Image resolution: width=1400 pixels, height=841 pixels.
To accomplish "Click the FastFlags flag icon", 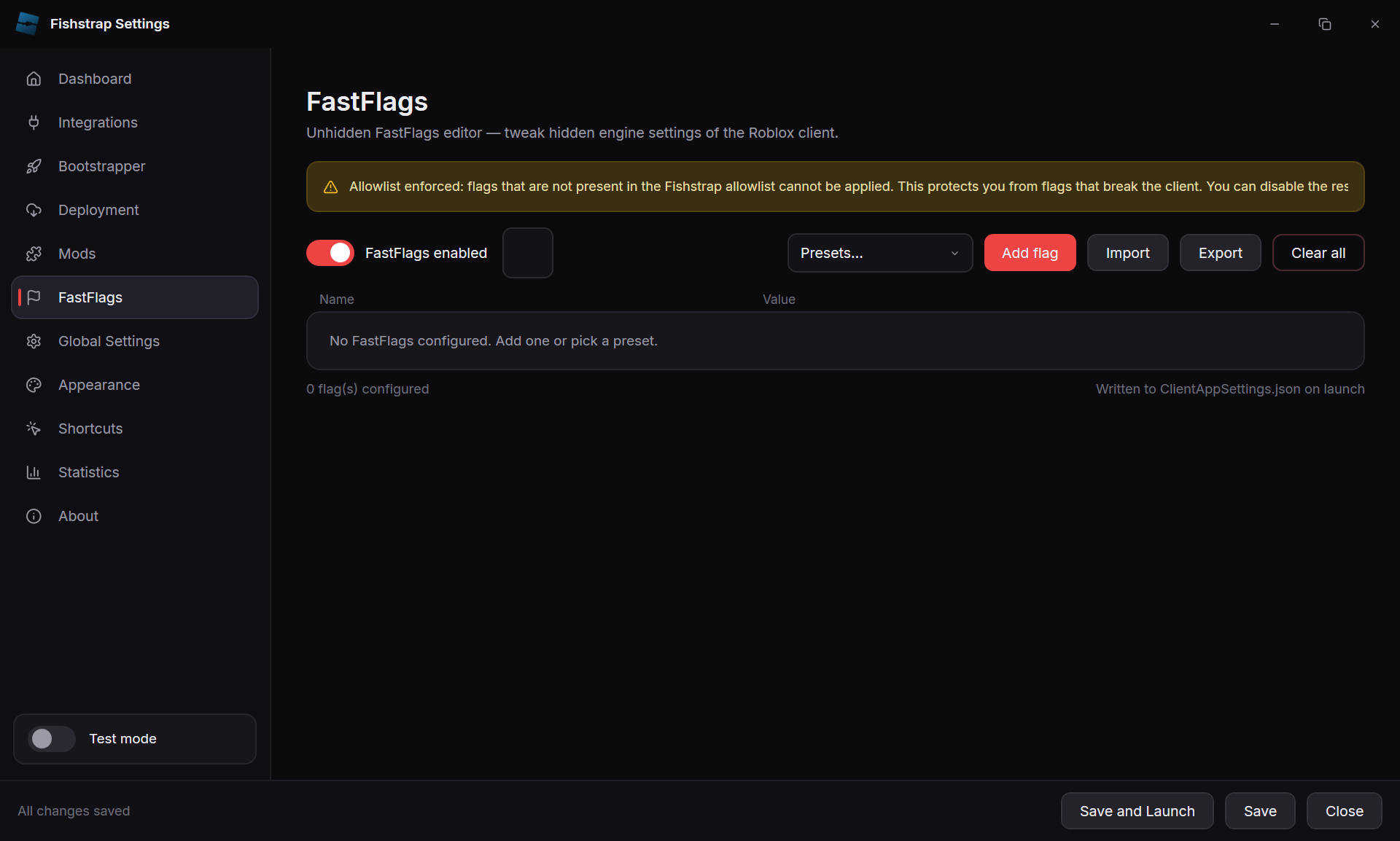I will [34, 297].
